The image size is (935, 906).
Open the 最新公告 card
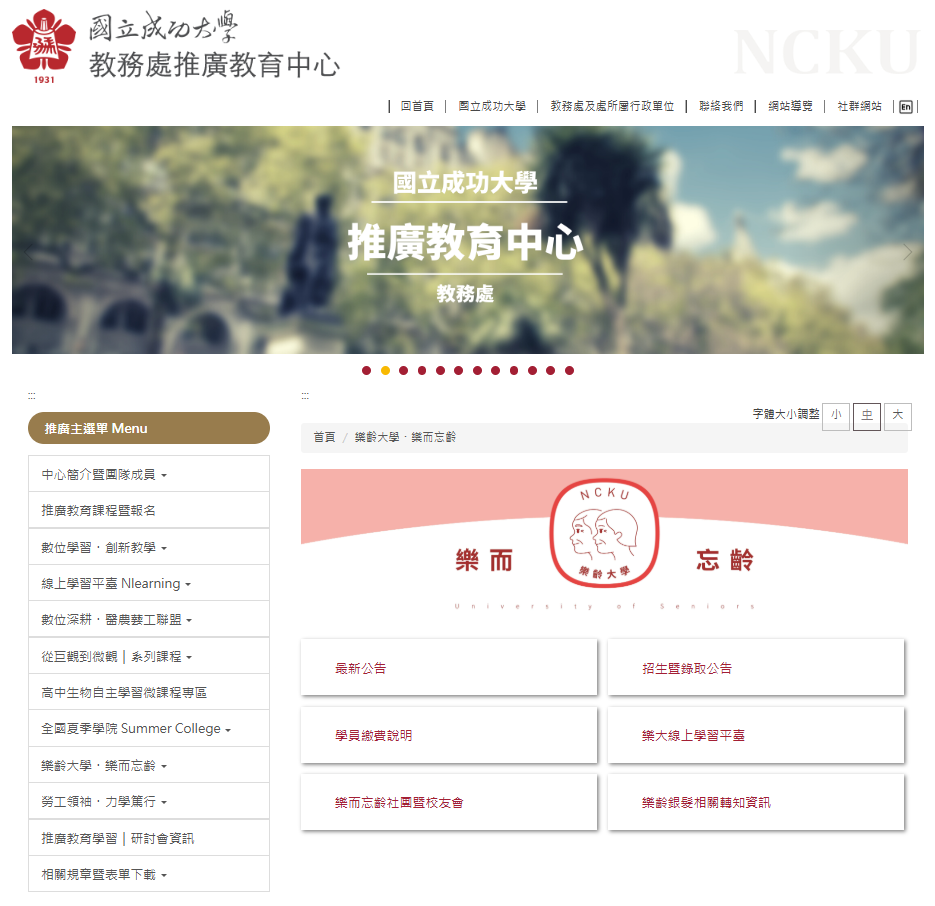point(449,668)
